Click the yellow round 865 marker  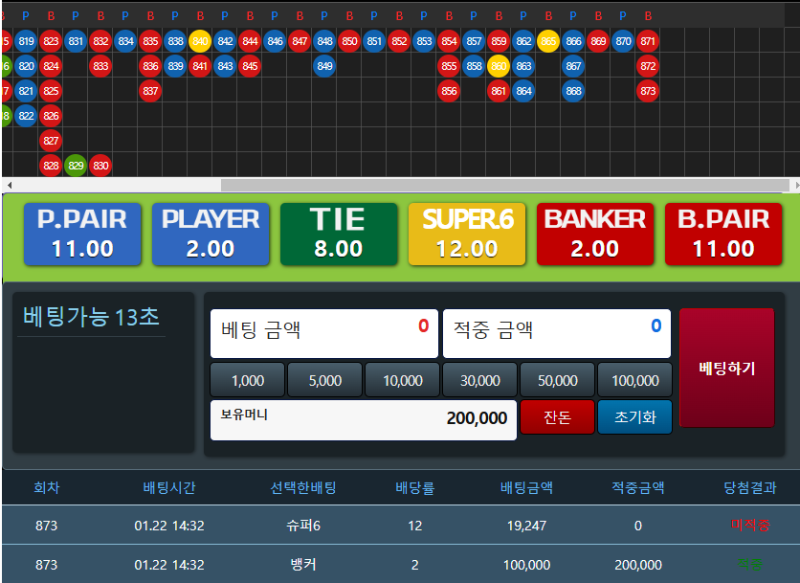coord(548,41)
